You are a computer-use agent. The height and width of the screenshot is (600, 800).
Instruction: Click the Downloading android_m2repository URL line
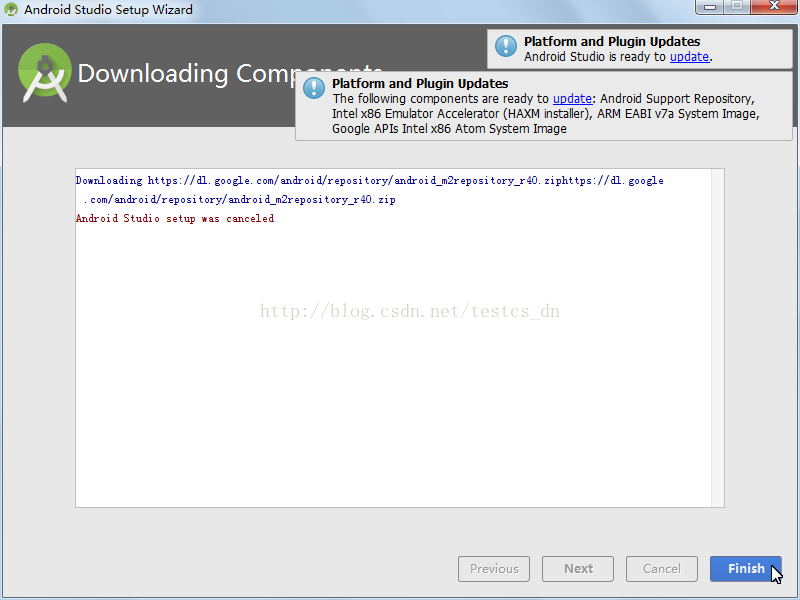[x=369, y=181]
